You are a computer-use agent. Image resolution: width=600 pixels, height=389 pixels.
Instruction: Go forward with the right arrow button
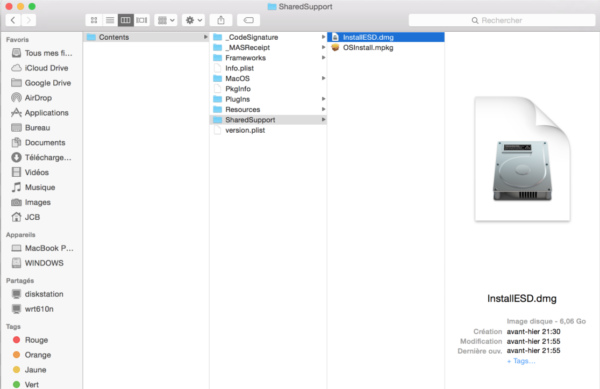pyautogui.click(x=29, y=20)
